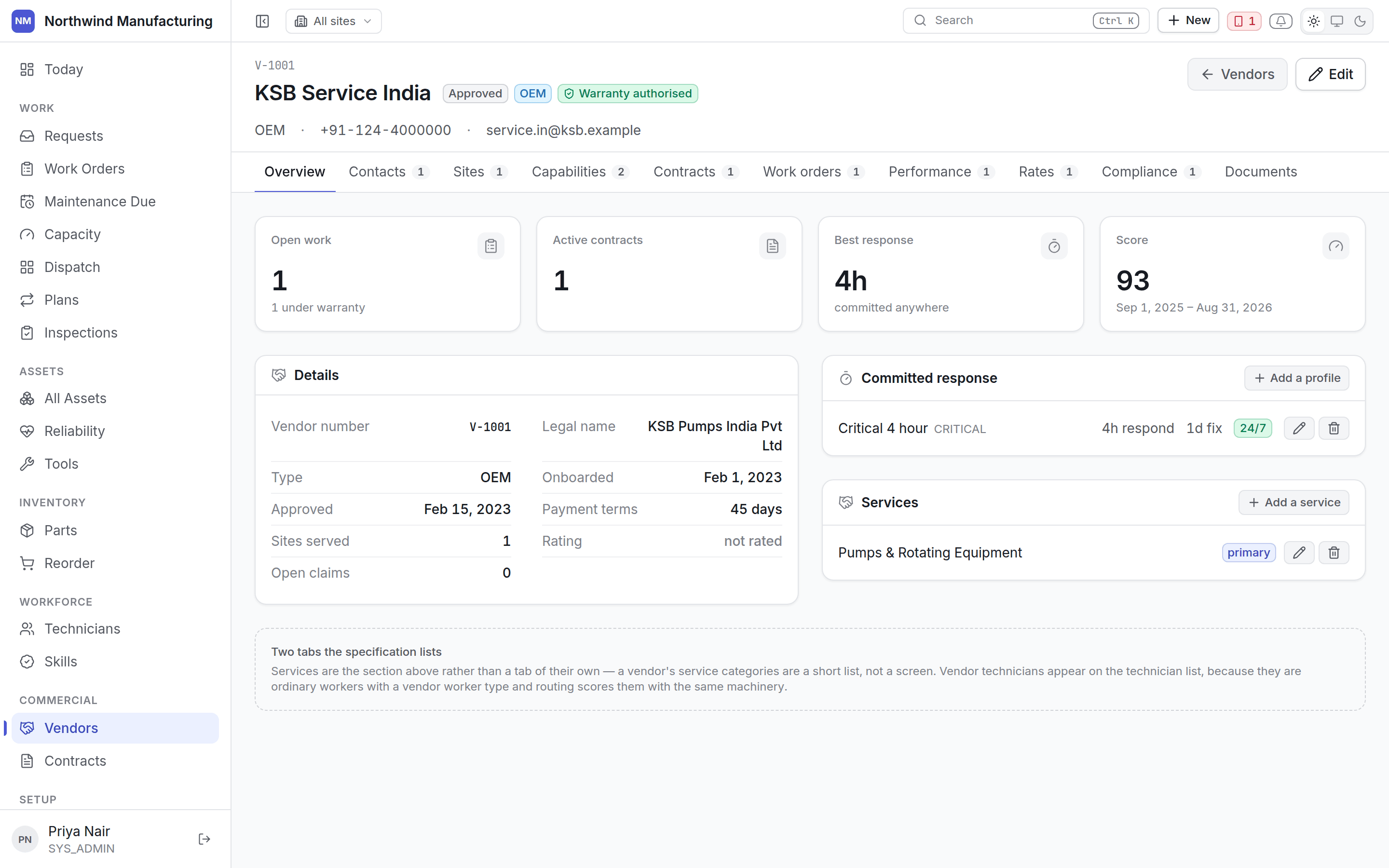Switch to system theme

point(1337,21)
